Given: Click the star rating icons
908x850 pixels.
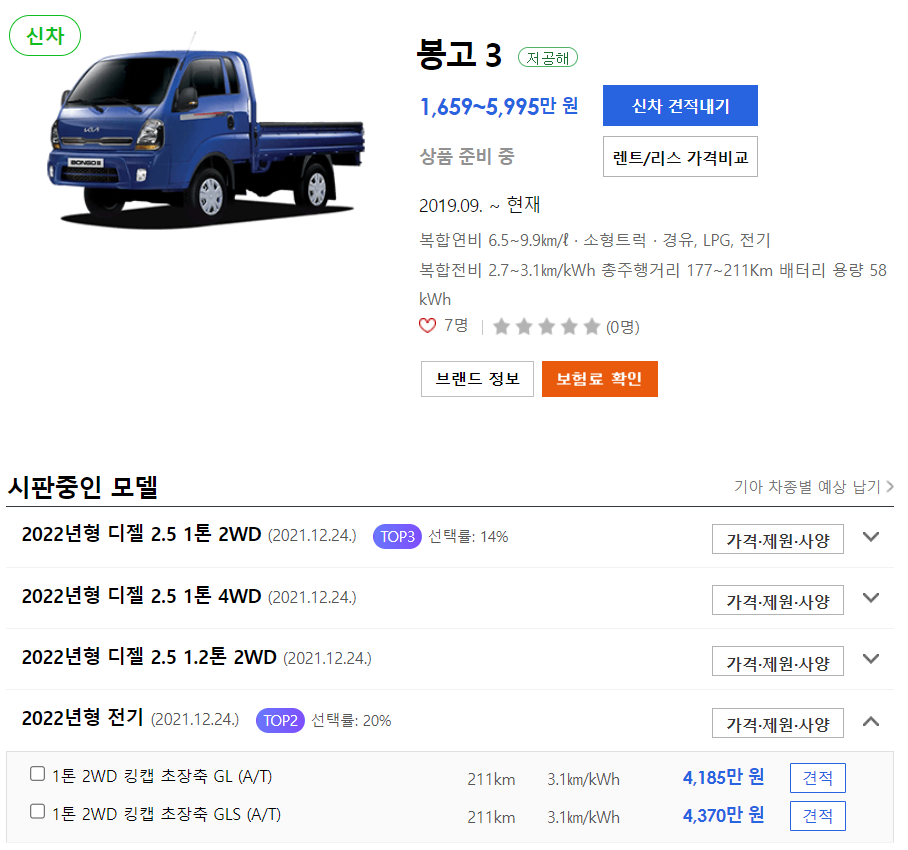Looking at the screenshot, I should pyautogui.click(x=546, y=327).
